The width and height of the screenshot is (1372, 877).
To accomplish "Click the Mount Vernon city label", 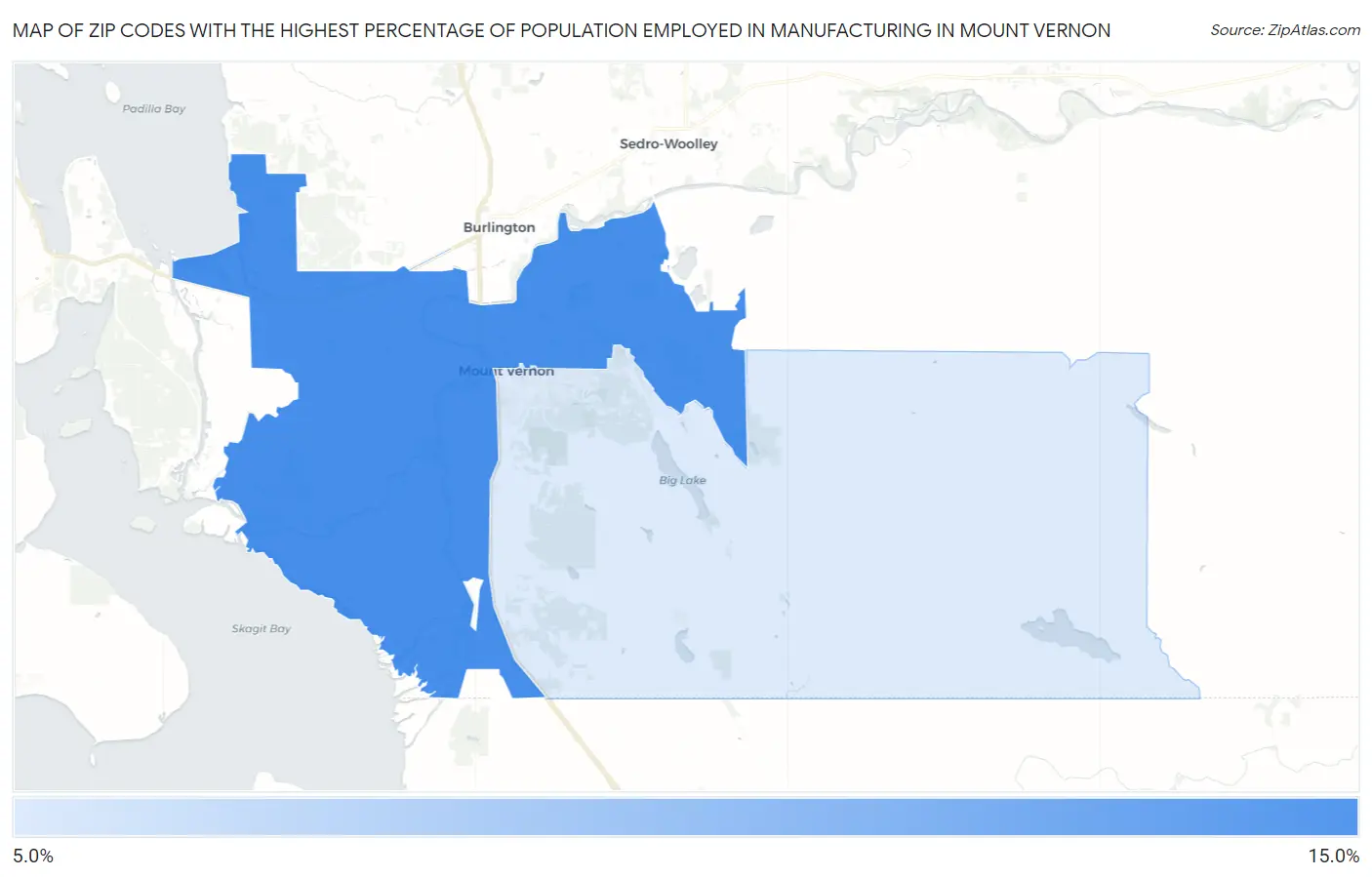I will [x=506, y=371].
